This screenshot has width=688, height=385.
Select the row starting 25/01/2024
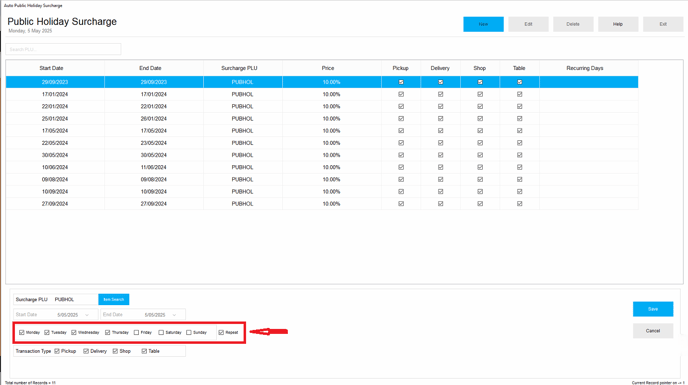point(322,119)
